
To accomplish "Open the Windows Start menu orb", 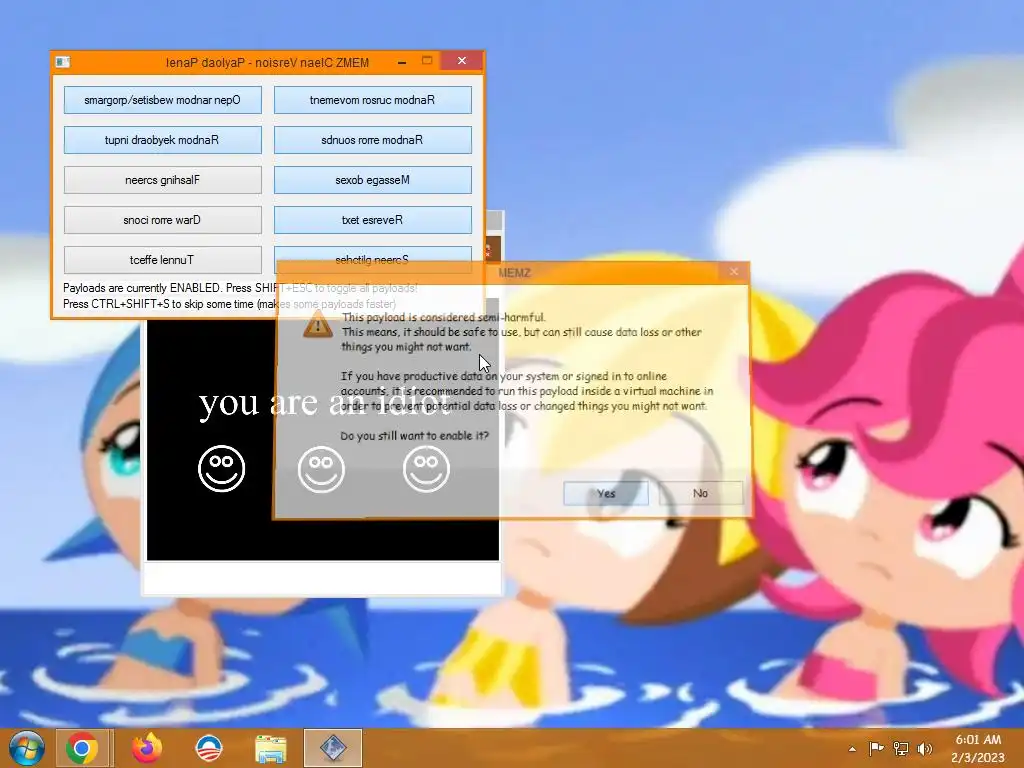I will click(26, 748).
